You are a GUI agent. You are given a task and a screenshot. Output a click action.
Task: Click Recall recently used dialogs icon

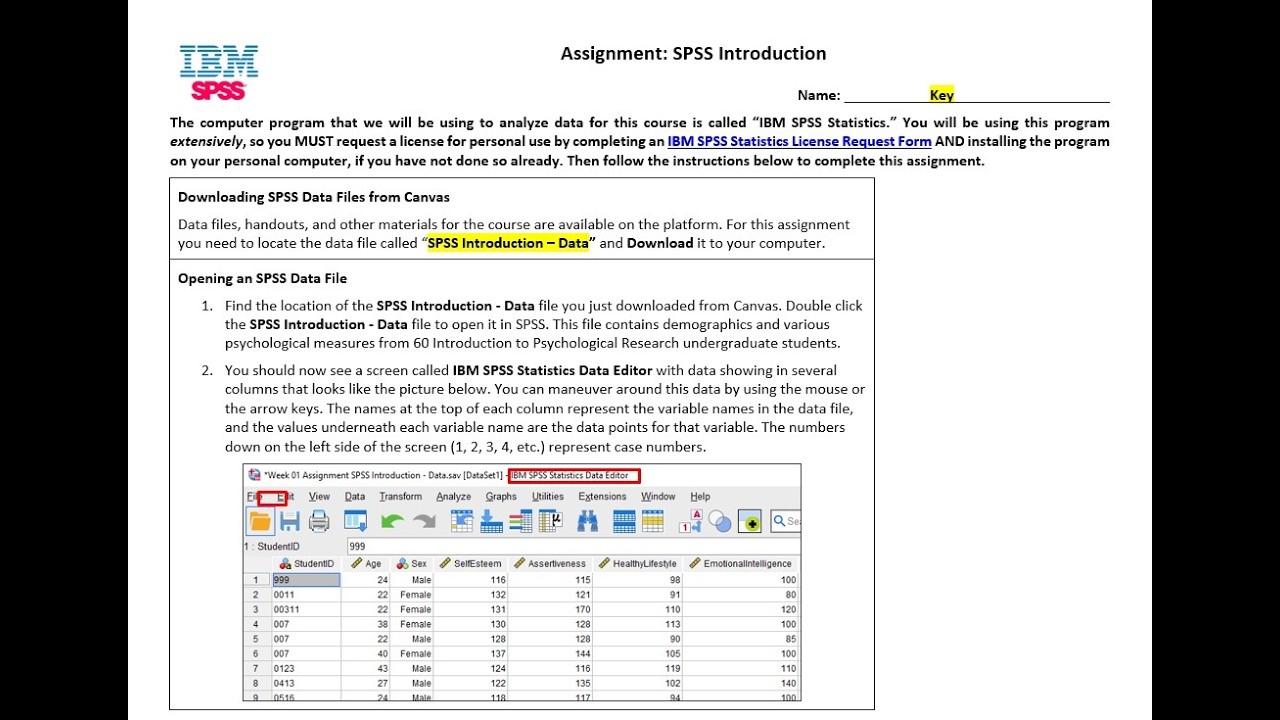tap(356, 521)
